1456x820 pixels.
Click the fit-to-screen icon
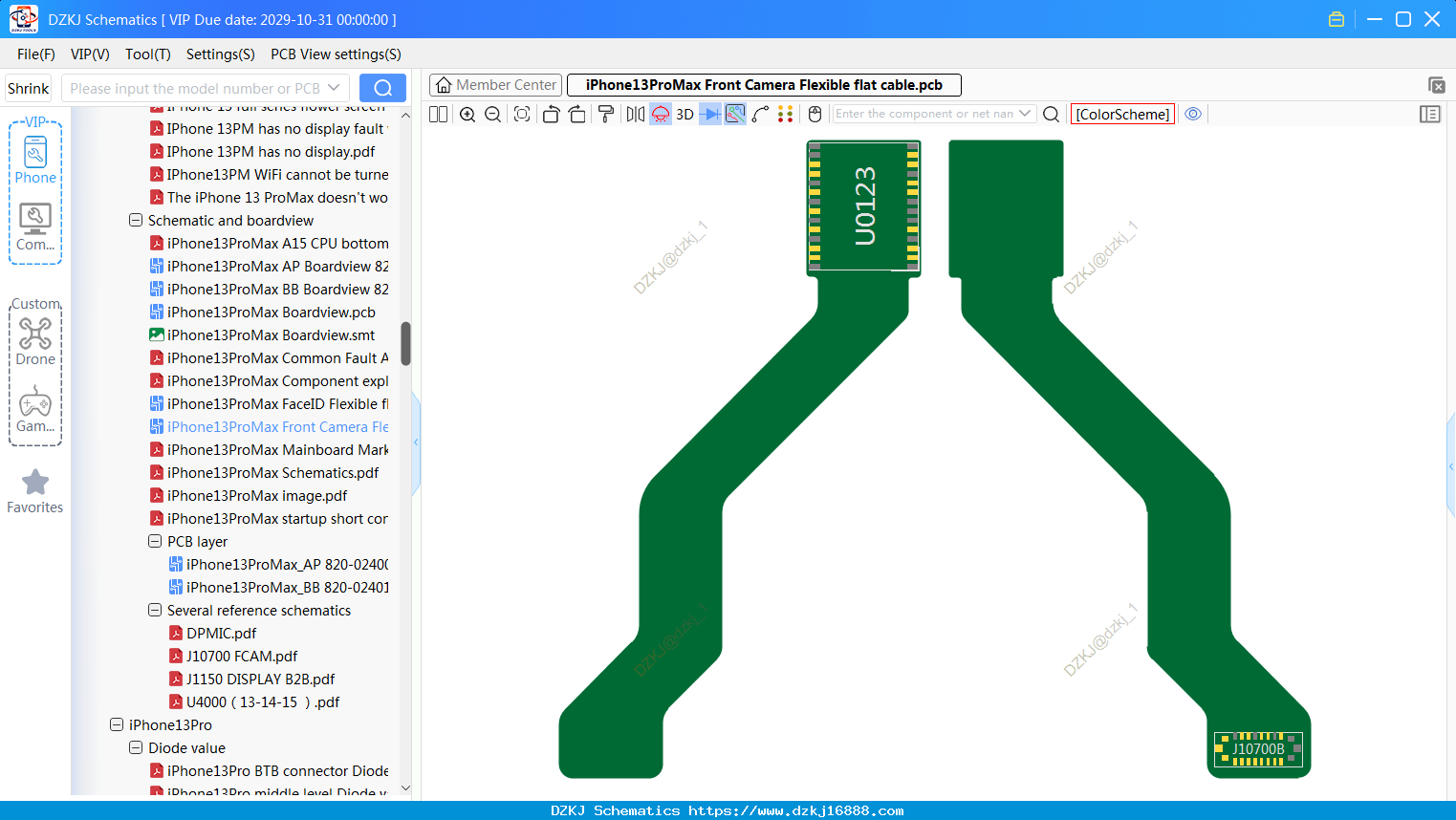tap(522, 114)
